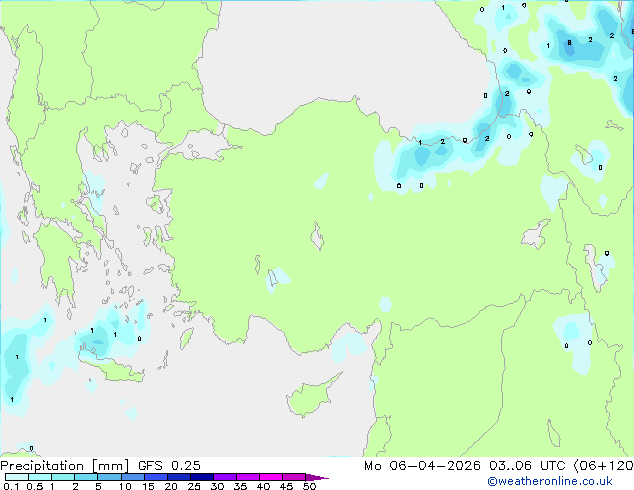Click the above-50 arrow end of legend
This screenshot has height=490, width=634.
tap(317, 477)
